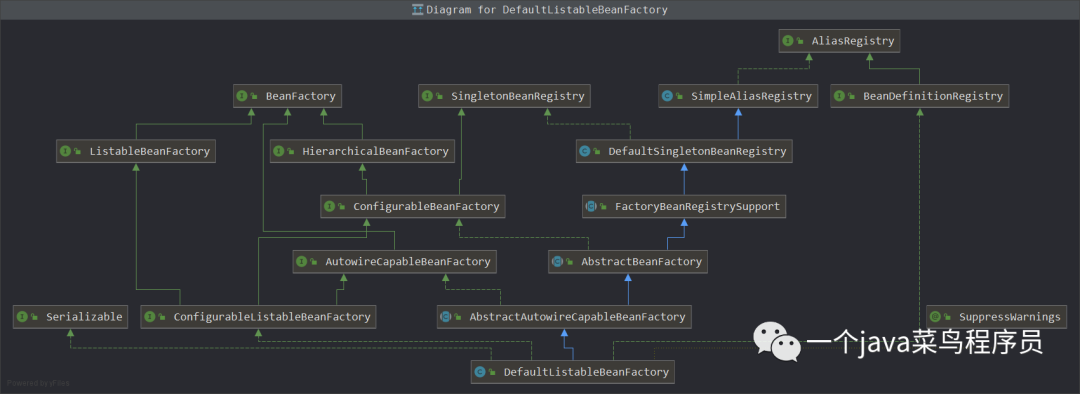The height and width of the screenshot is (394, 1080).
Task: Select the AbstractAutowireCapableBeanFactory node
Action: tap(564, 317)
